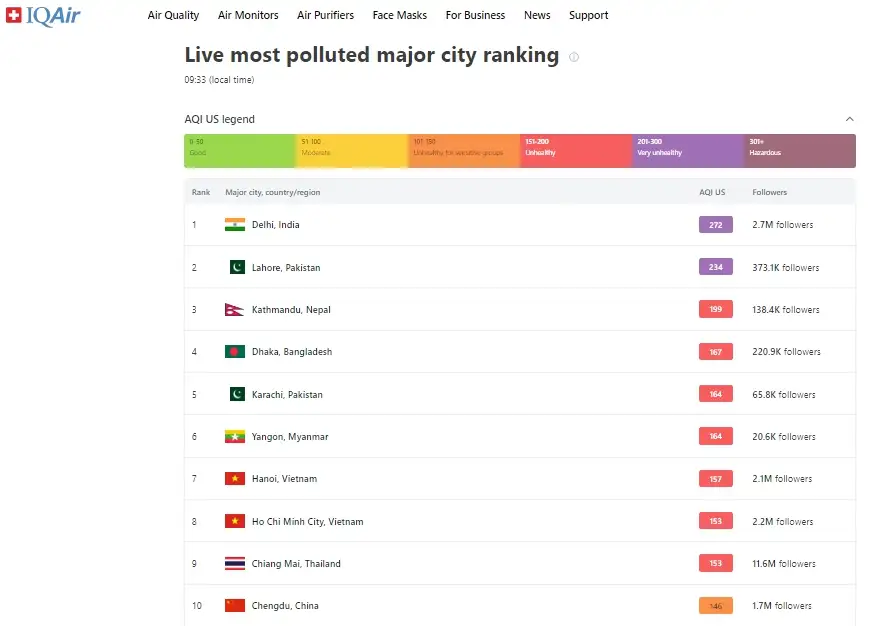
Task: Open Ho Chi Minh City, Vietnam link
Action: tap(307, 522)
